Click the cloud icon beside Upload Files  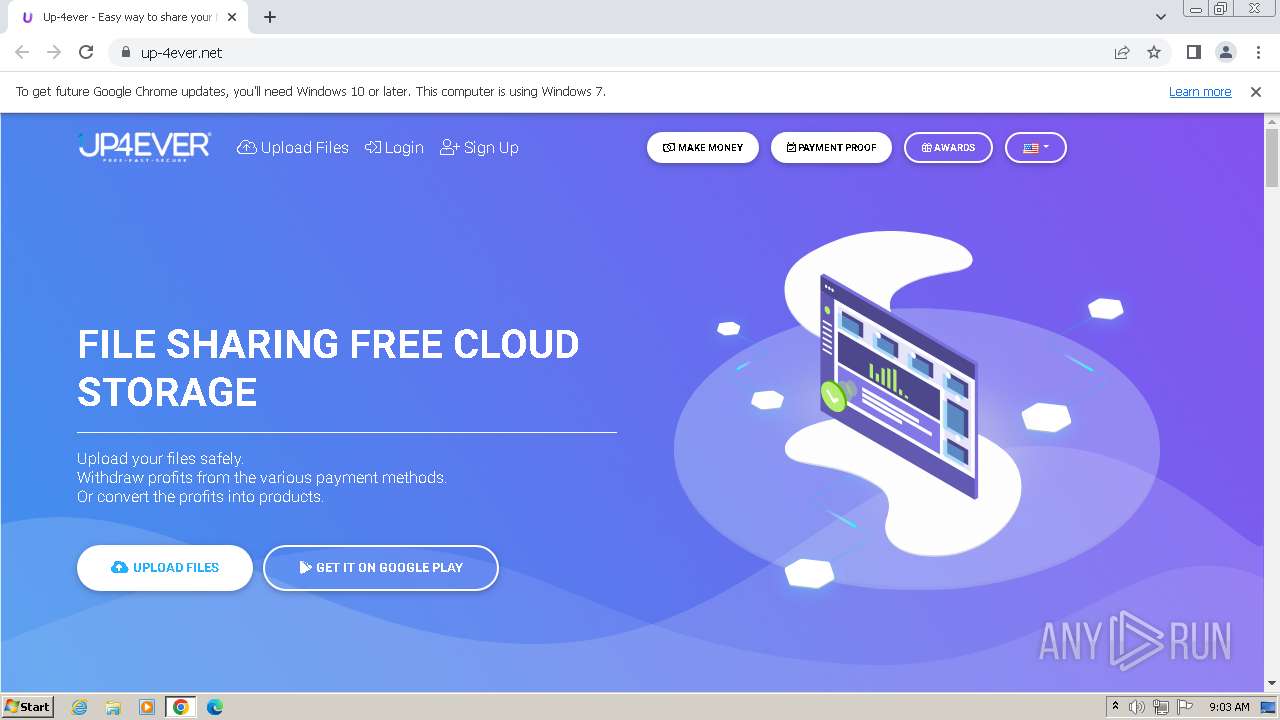pyautogui.click(x=119, y=567)
